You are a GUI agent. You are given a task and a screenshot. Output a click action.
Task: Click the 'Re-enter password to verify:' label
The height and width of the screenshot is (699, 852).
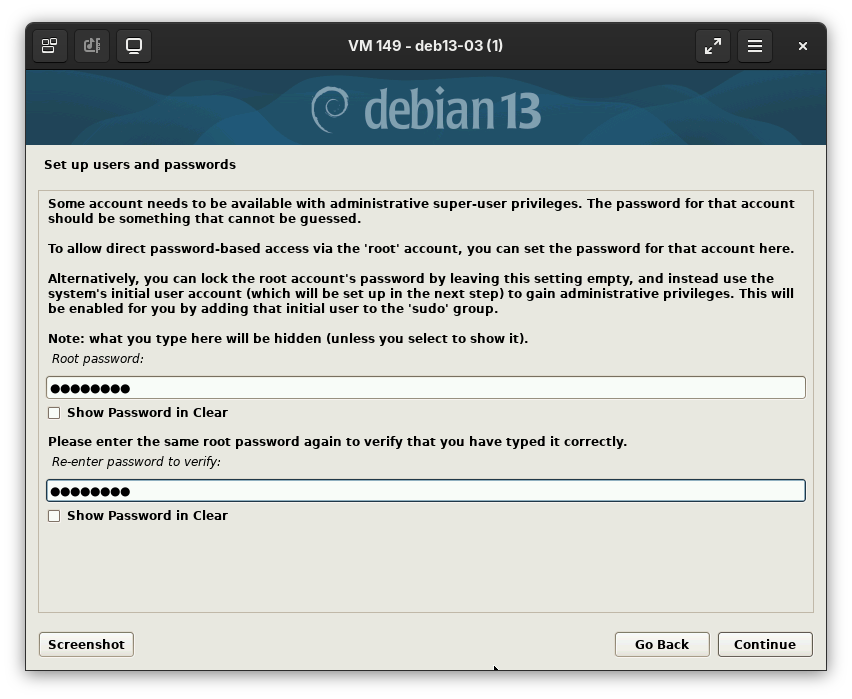136,462
